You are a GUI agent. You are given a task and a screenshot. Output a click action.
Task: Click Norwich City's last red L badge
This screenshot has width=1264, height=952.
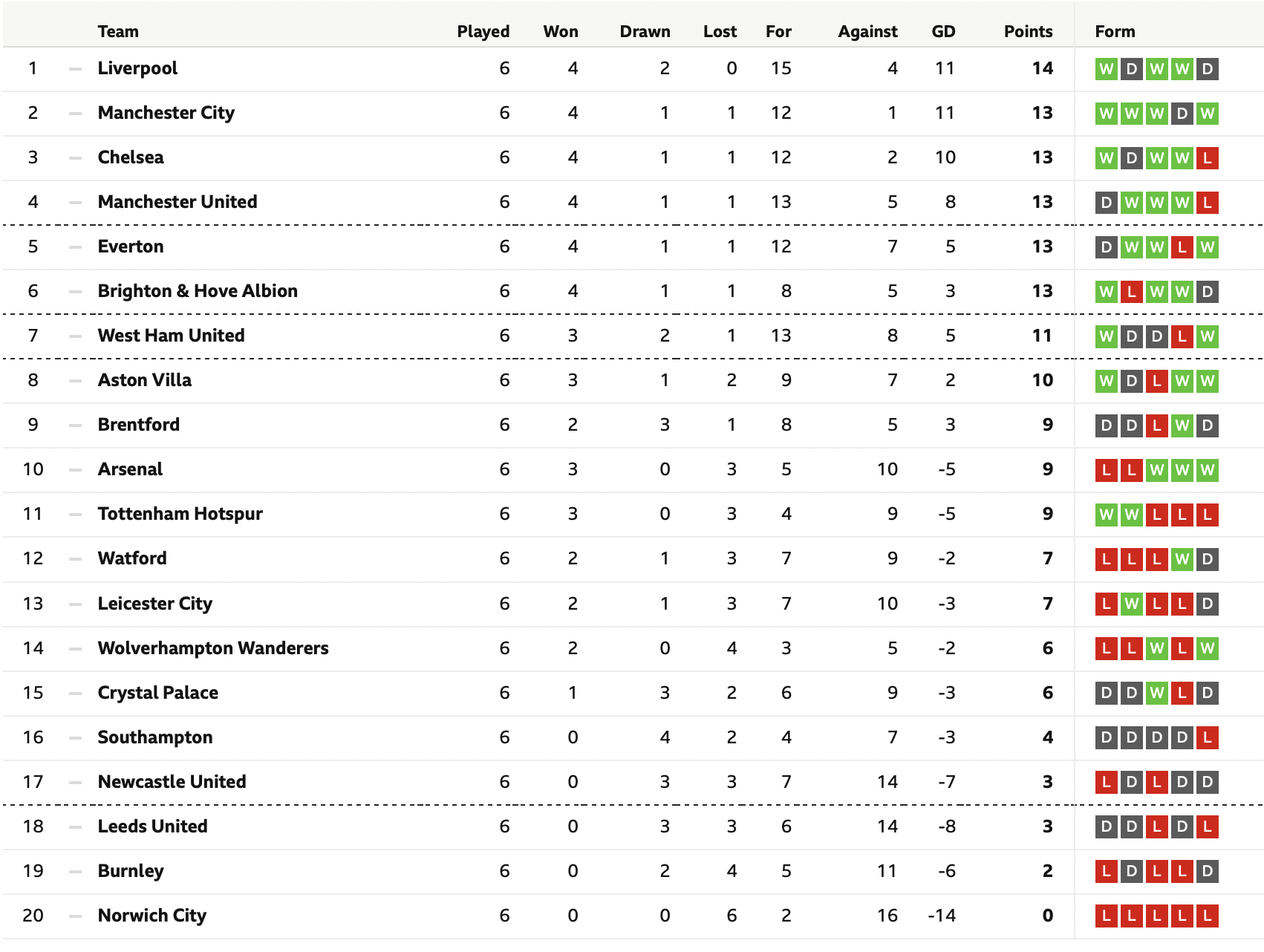[1208, 916]
